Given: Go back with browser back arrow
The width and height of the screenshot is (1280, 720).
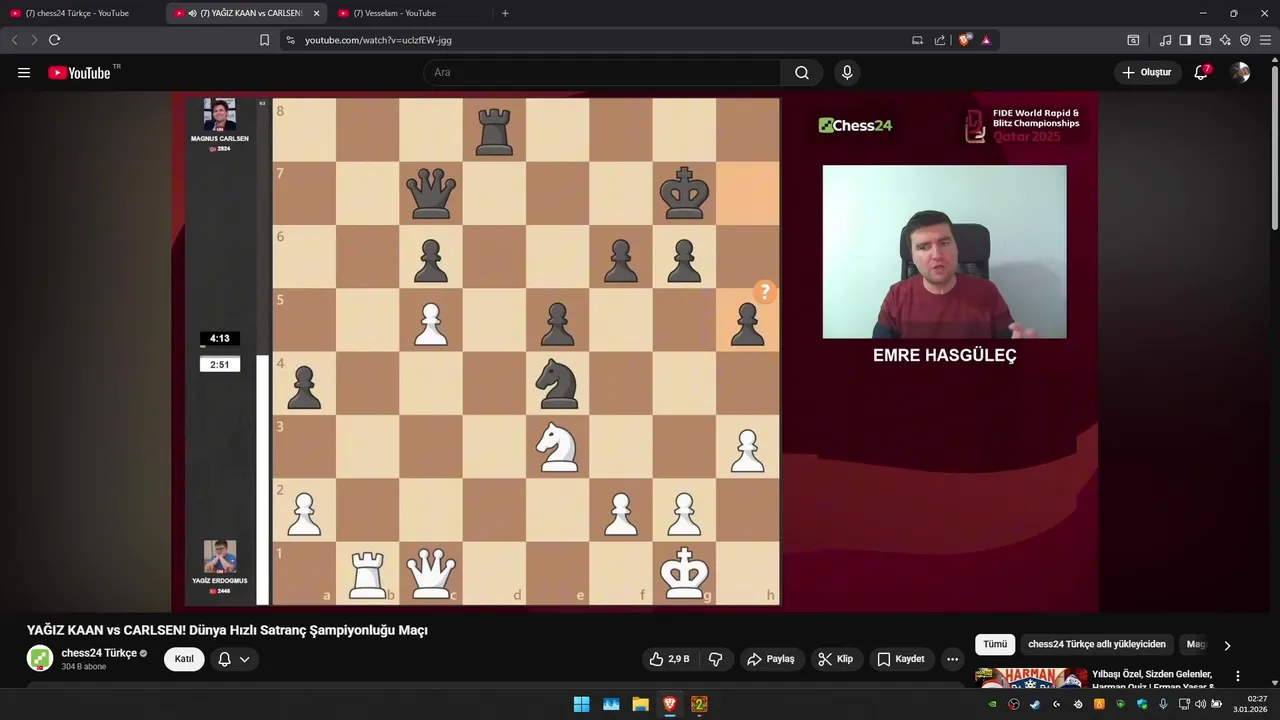Looking at the screenshot, I should (x=14, y=40).
